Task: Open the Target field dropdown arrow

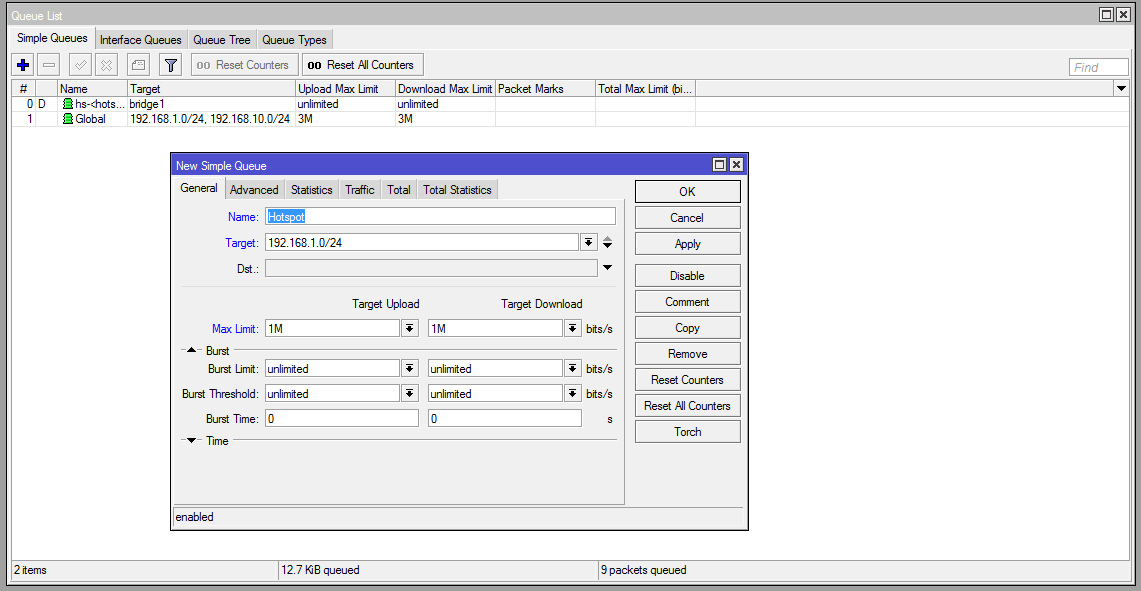Action: tap(588, 242)
